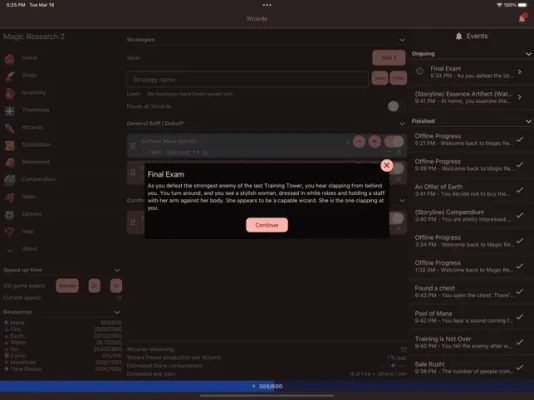Click the Slot 1 save button
The width and height of the screenshot is (534, 400).
click(x=389, y=58)
